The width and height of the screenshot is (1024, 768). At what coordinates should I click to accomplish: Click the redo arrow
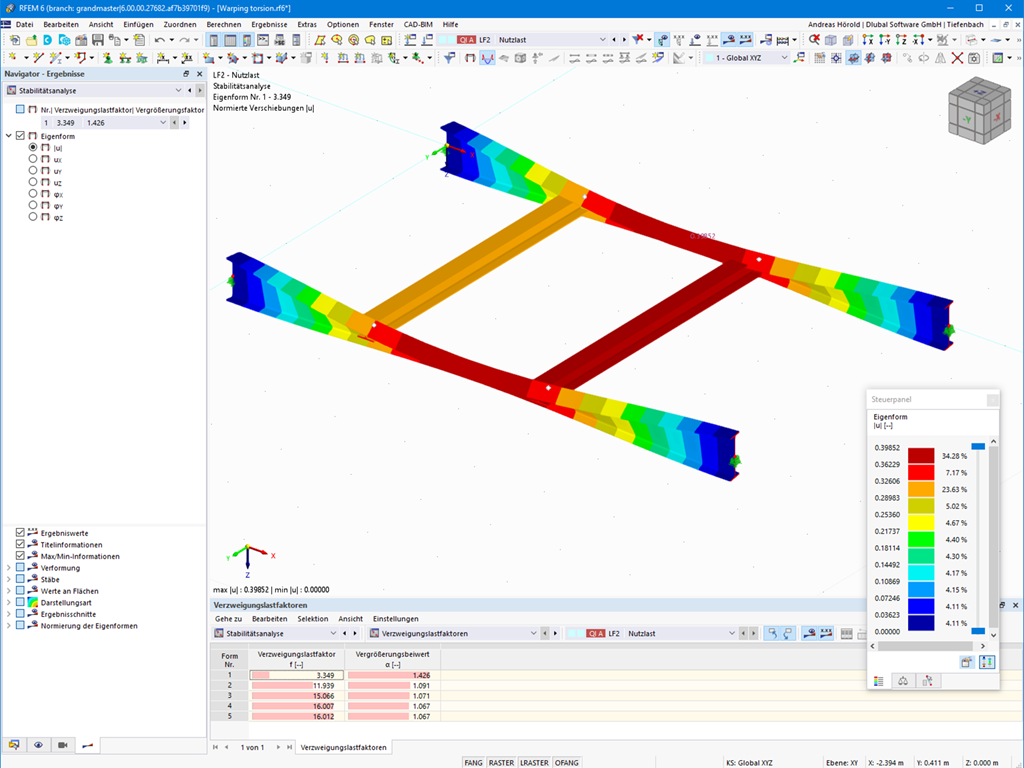[184, 40]
